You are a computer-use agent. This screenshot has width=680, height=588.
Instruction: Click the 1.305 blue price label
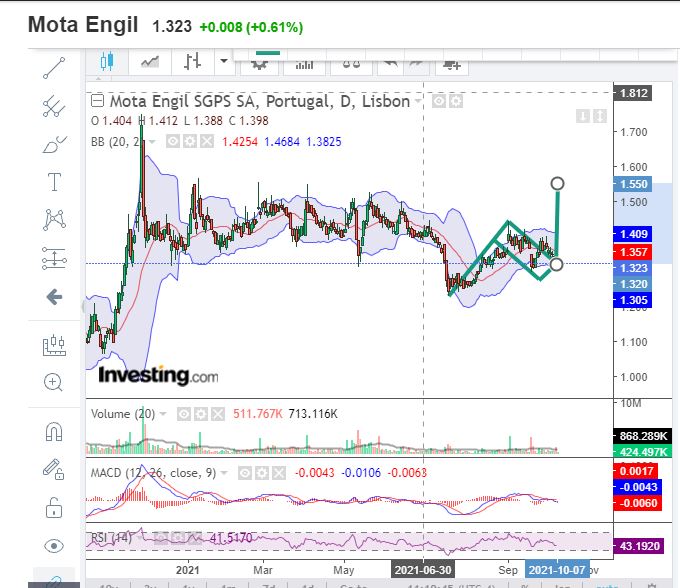pos(633,300)
